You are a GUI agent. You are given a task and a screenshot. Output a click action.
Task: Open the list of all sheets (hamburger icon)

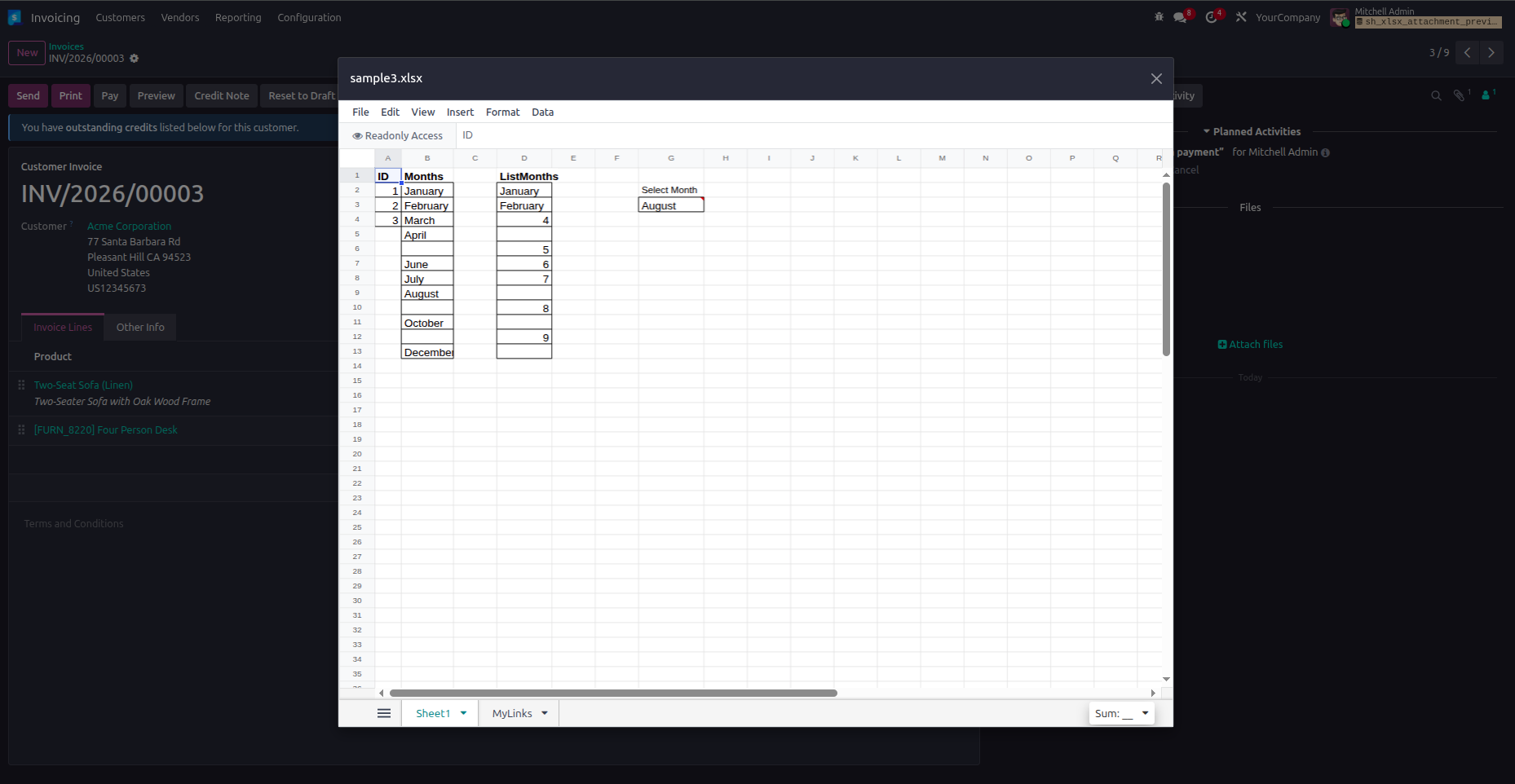384,713
